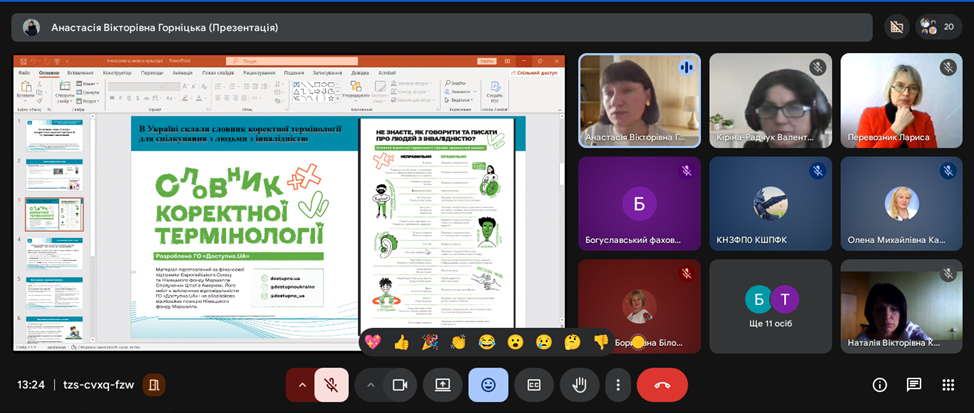974x413 pixels.
Task: Toggle the camera on or off
Action: click(399, 385)
